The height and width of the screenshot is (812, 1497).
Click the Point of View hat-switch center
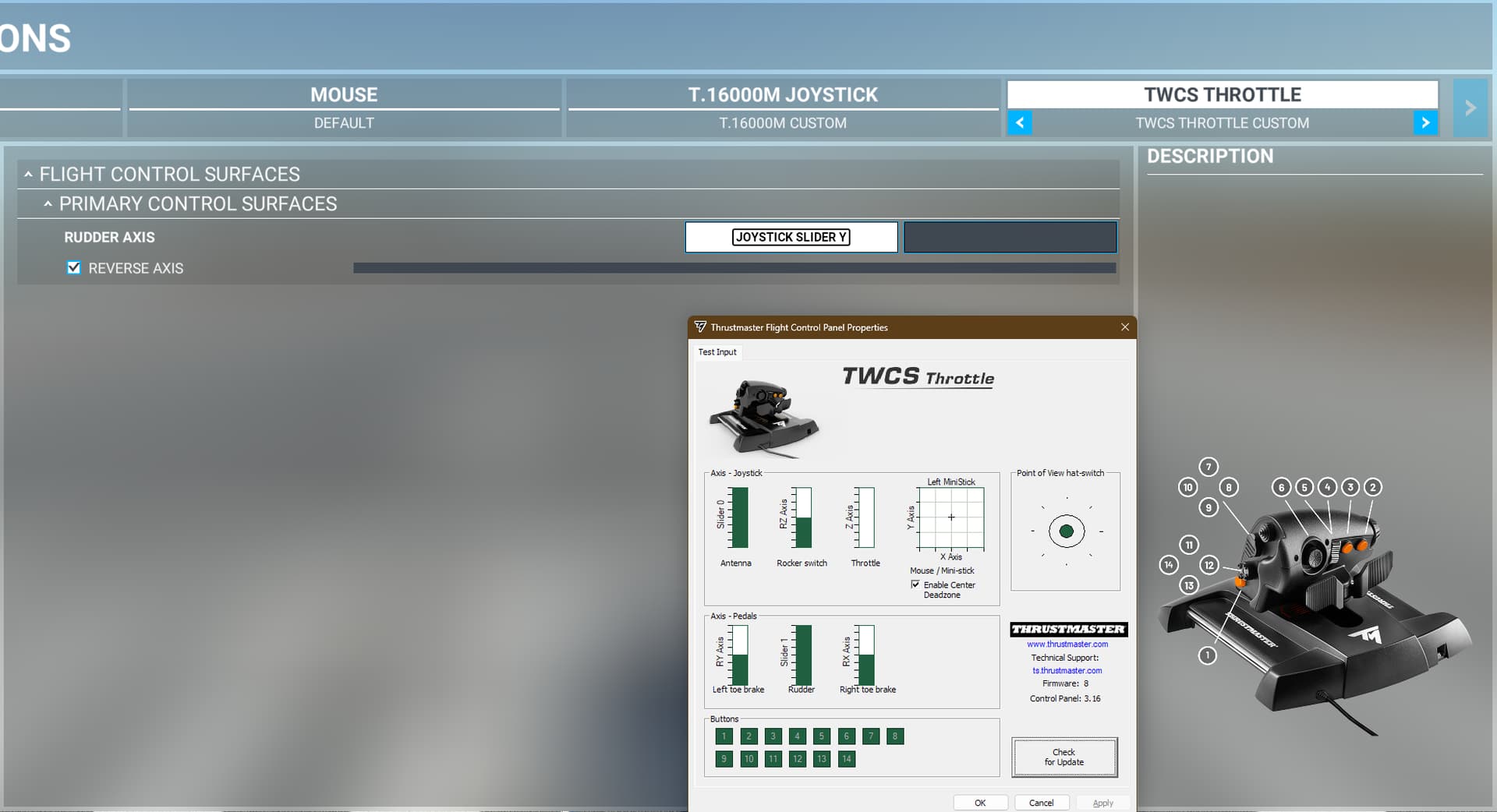1066,531
